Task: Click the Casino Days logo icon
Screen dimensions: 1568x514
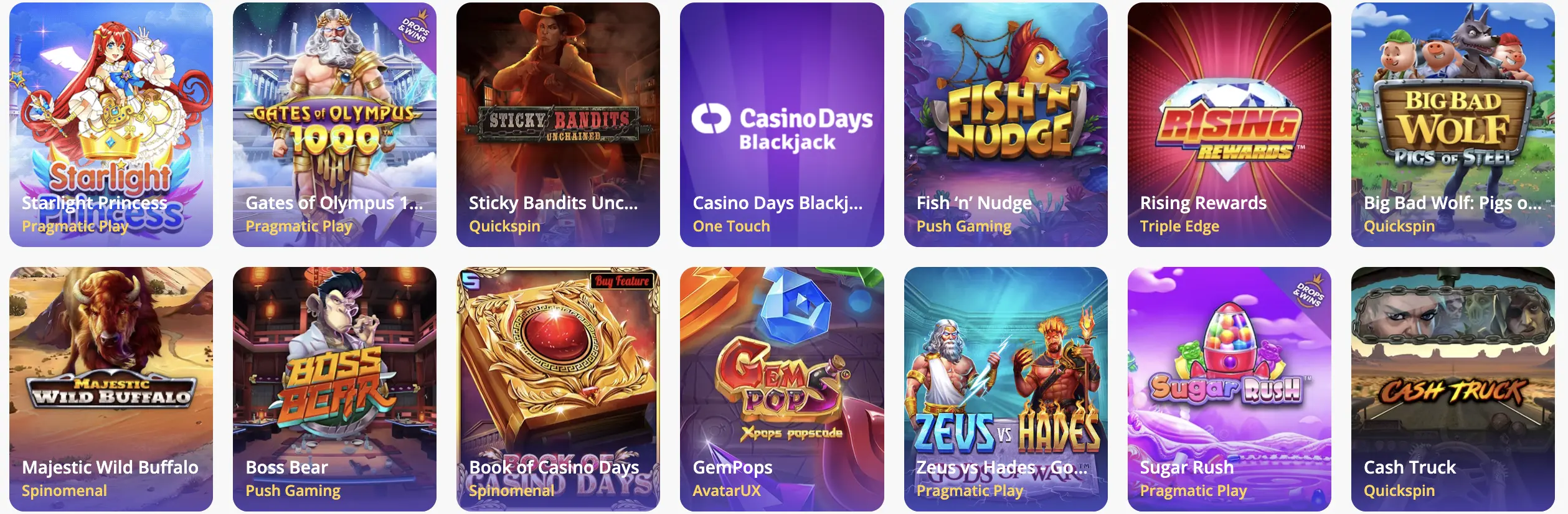Action: [711, 118]
